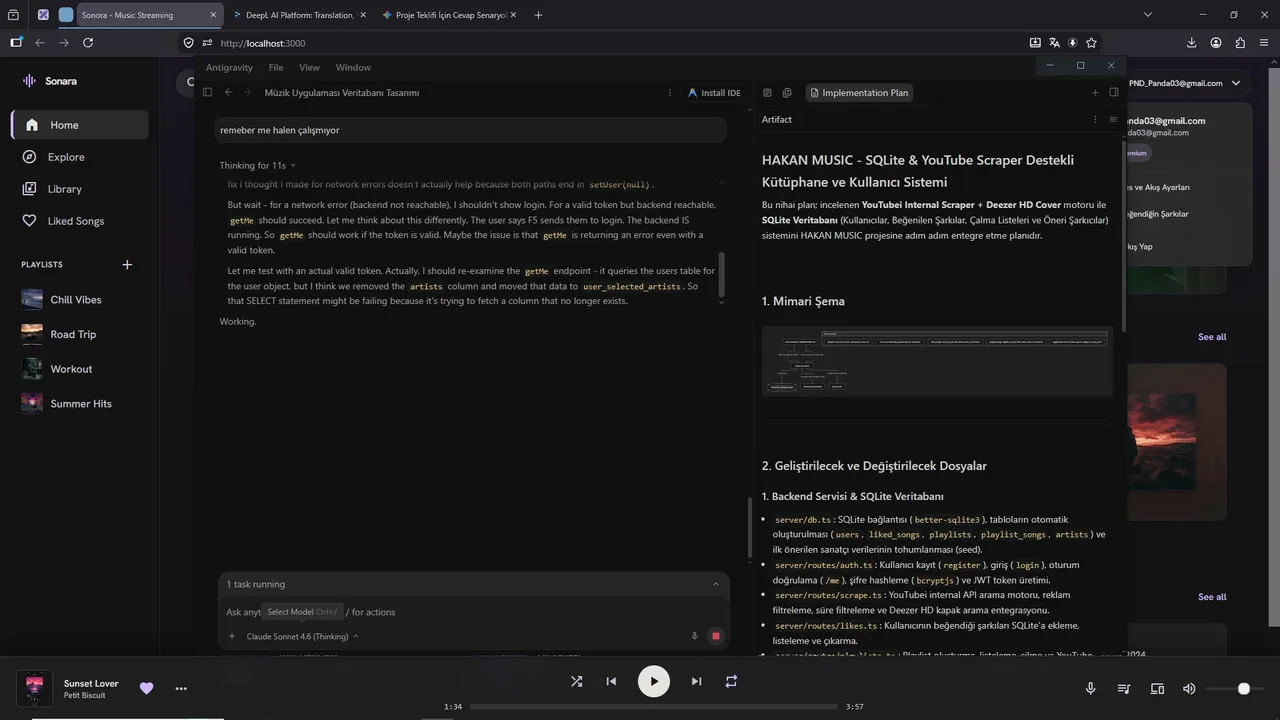Open the connect devices icon in player
The image size is (1280, 720).
point(1158,689)
